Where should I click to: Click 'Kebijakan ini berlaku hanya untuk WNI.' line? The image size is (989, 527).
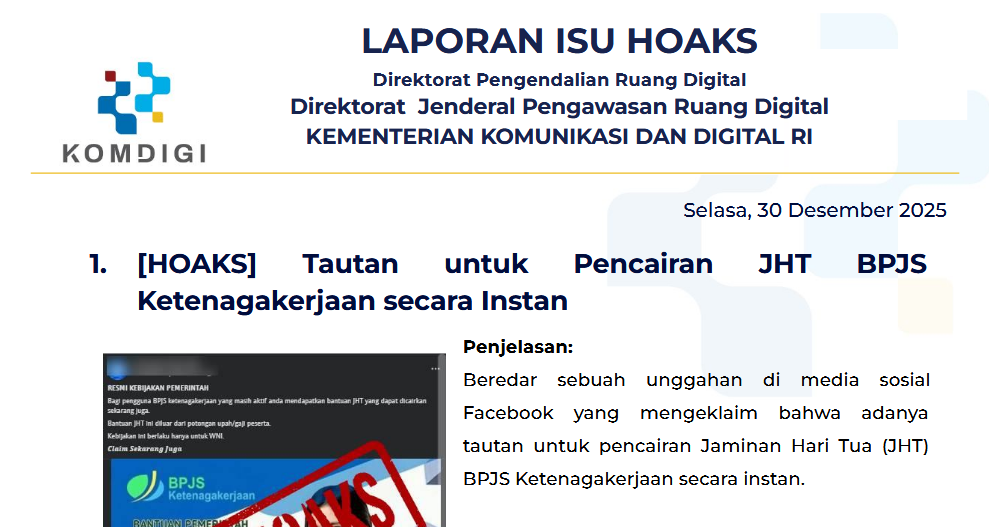coord(166,436)
